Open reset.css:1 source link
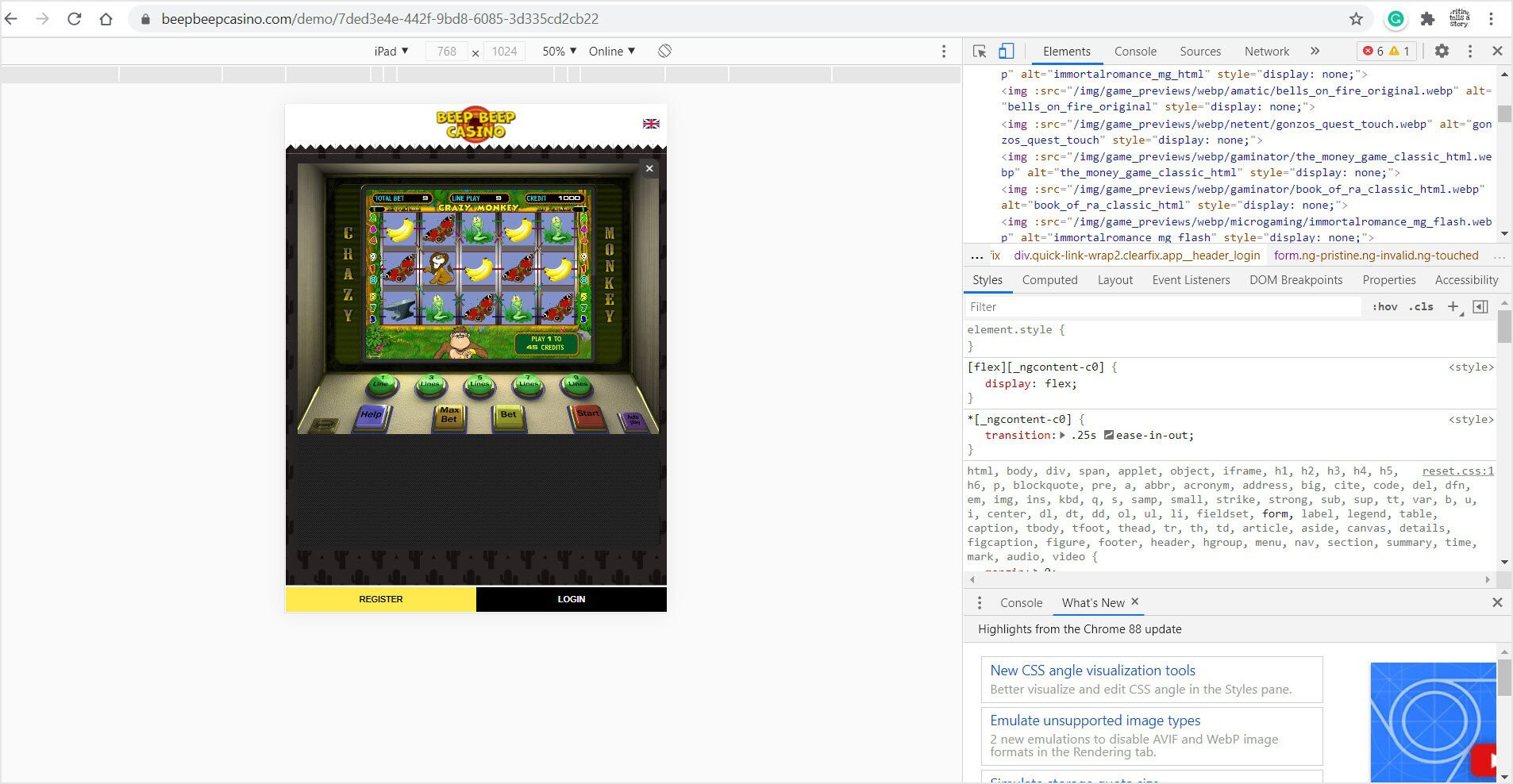Viewport: 1513px width, 784px height. click(x=1458, y=471)
